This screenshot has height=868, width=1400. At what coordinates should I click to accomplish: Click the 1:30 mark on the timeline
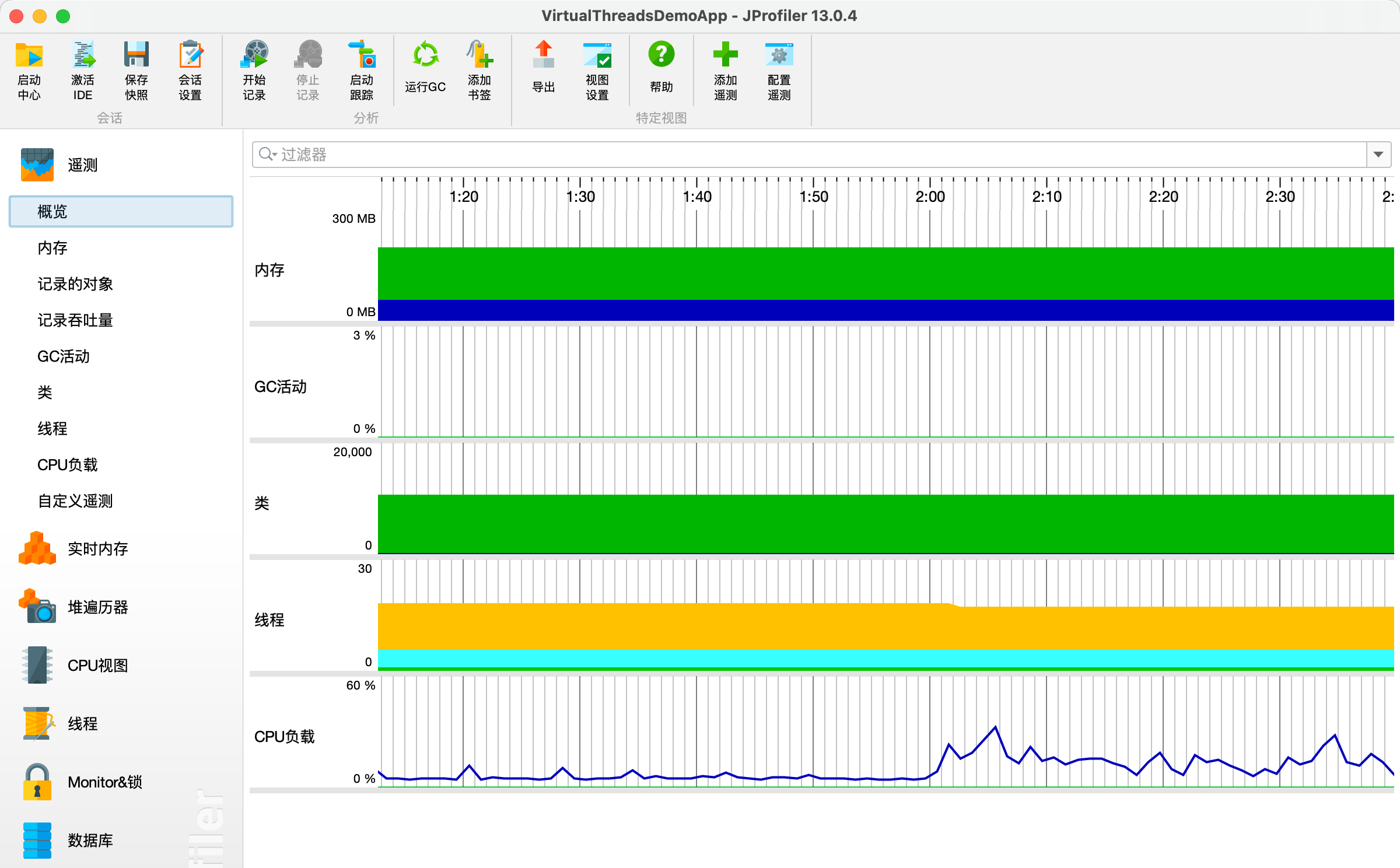pyautogui.click(x=580, y=197)
